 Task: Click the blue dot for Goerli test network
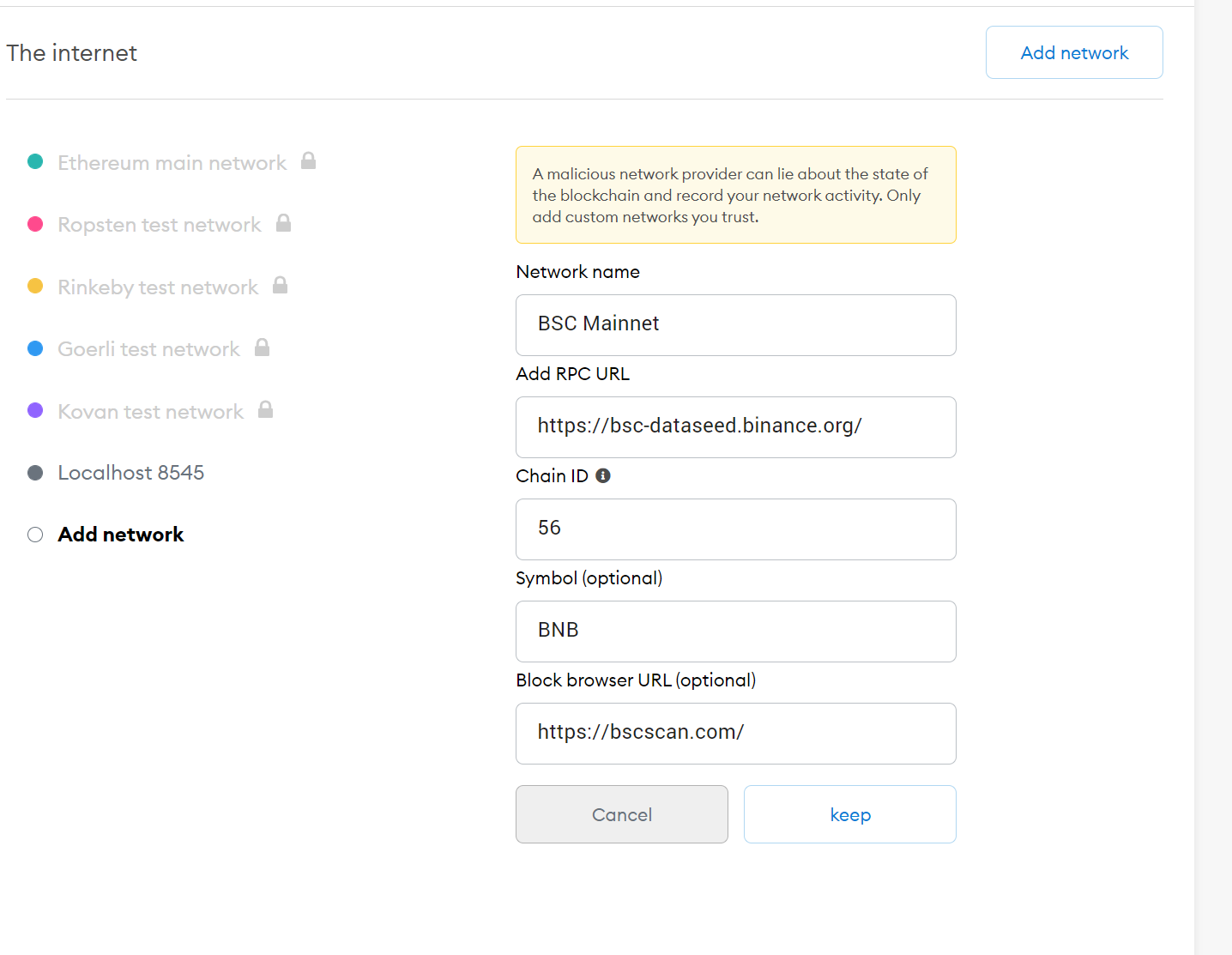(x=35, y=348)
